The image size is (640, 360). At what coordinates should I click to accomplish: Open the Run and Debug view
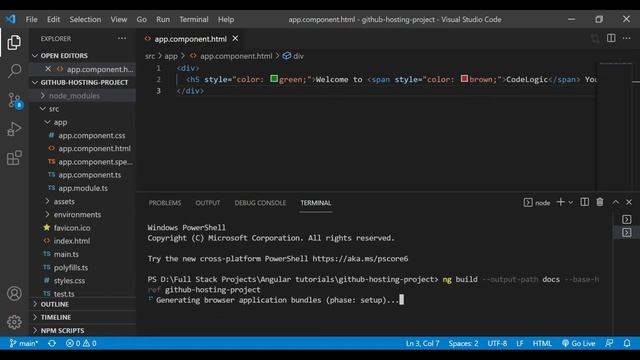[14, 129]
